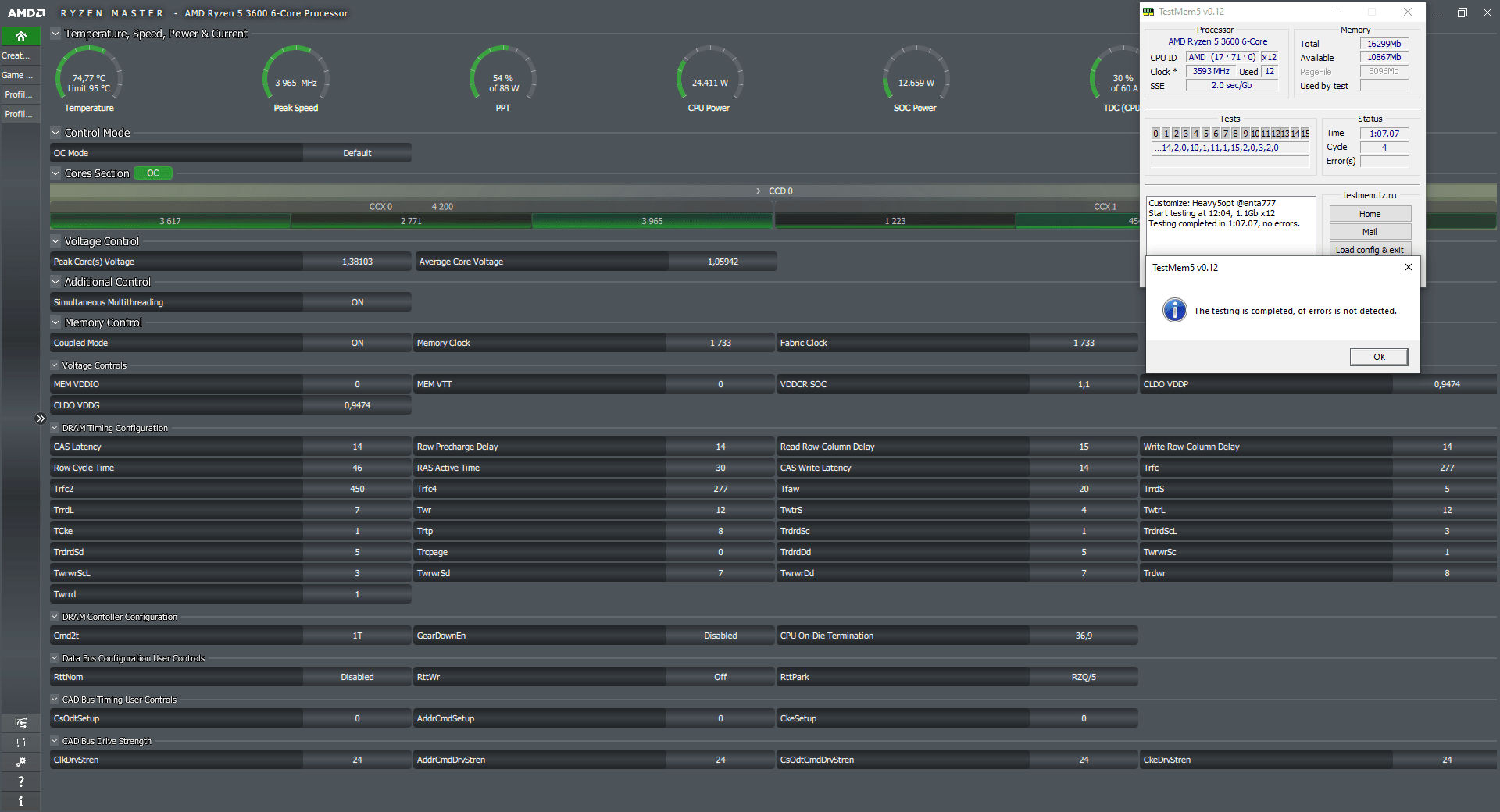Open help with the question mark icon

[x=20, y=782]
